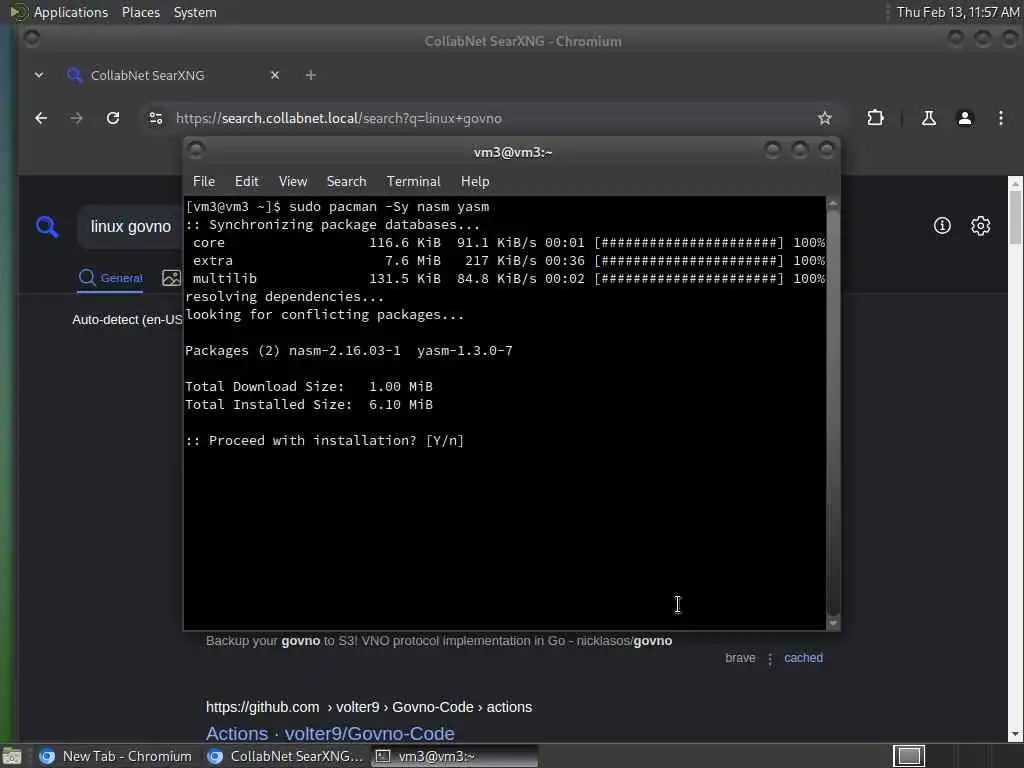Viewport: 1024px width, 768px height.
Task: Open SearXNG preferences gear icon
Action: pyautogui.click(x=980, y=226)
